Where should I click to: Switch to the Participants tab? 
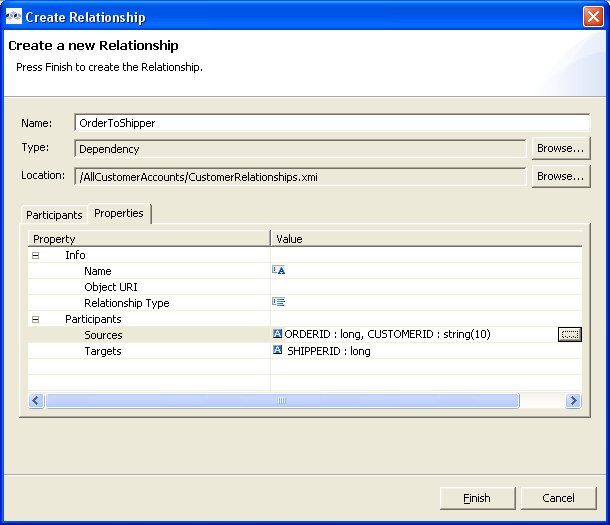(x=54, y=215)
